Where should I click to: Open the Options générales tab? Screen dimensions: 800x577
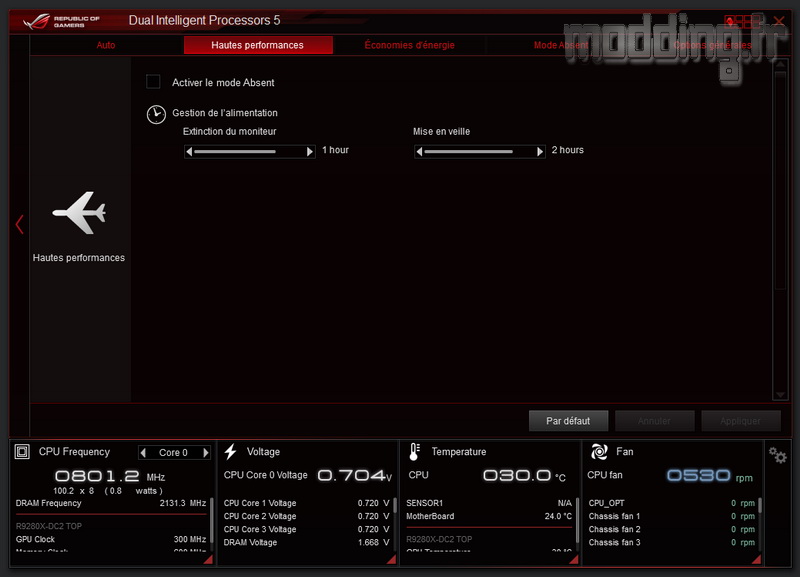[712, 45]
